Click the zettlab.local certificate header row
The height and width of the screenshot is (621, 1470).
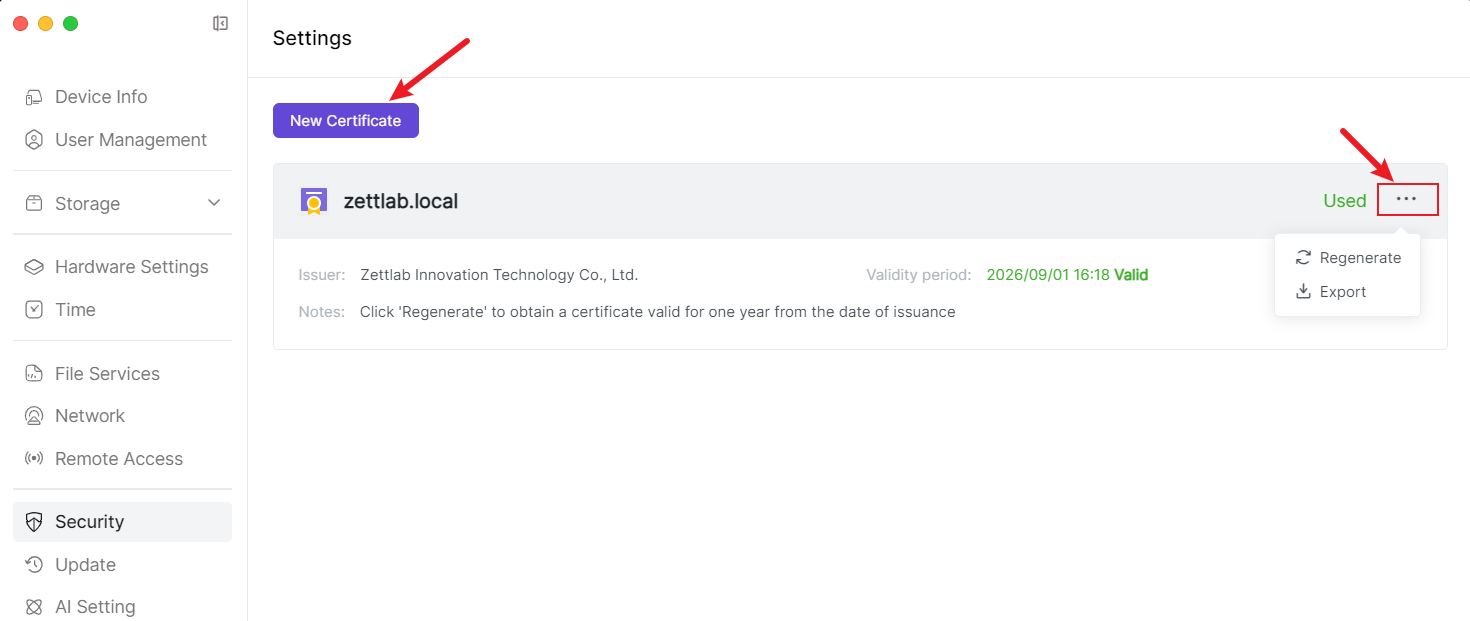click(x=800, y=201)
